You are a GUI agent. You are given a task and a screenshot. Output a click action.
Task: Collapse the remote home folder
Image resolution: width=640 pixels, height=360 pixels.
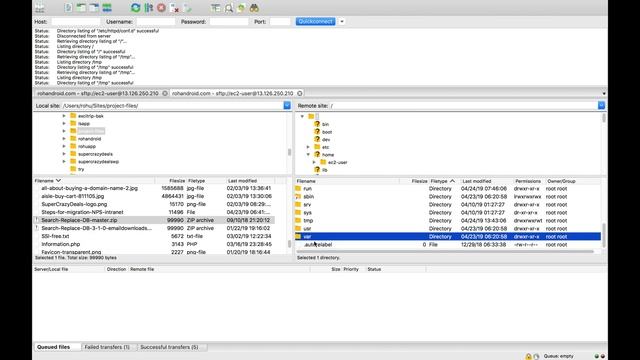[308, 155]
